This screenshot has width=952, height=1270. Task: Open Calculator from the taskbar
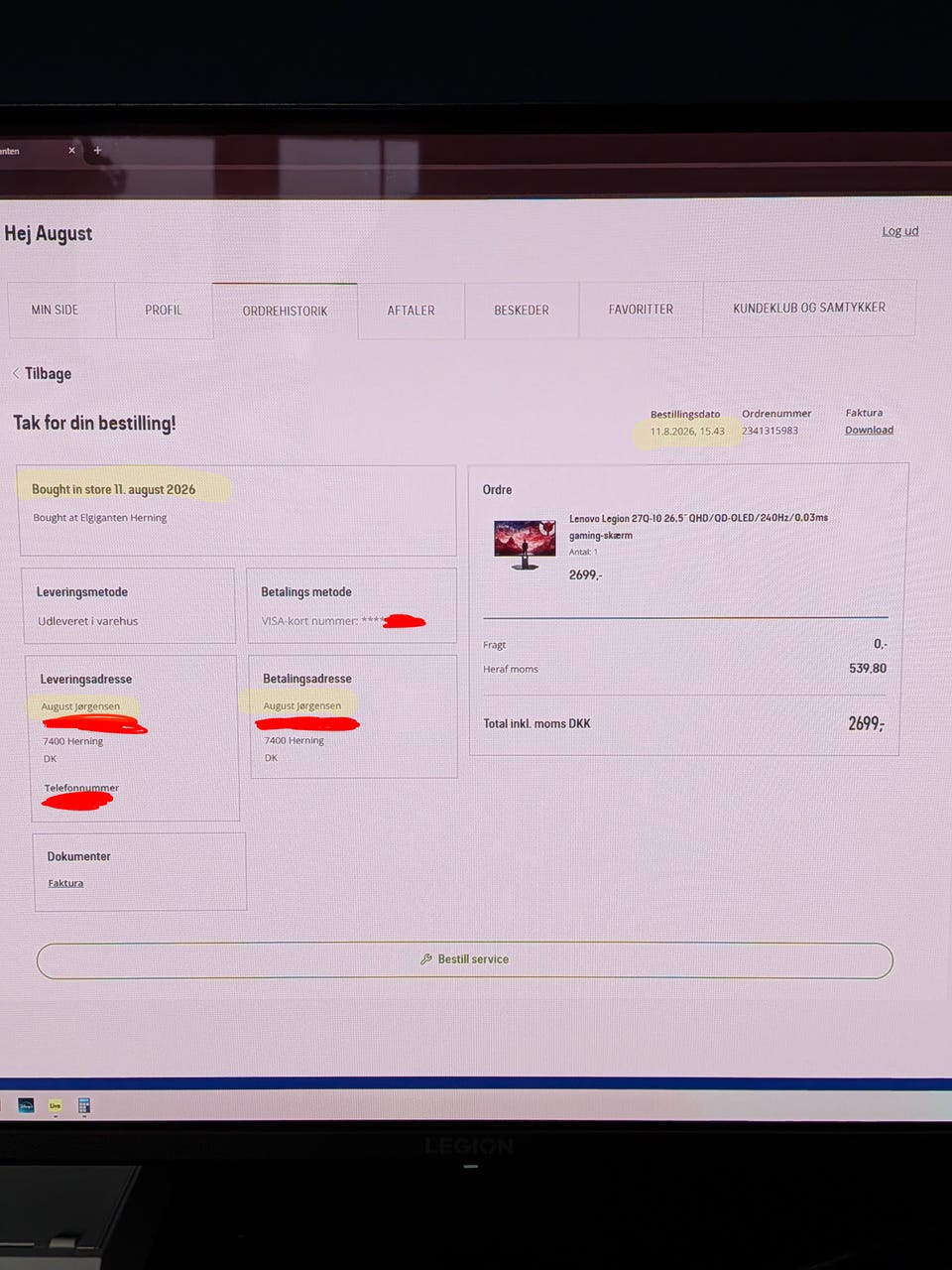pos(84,1105)
